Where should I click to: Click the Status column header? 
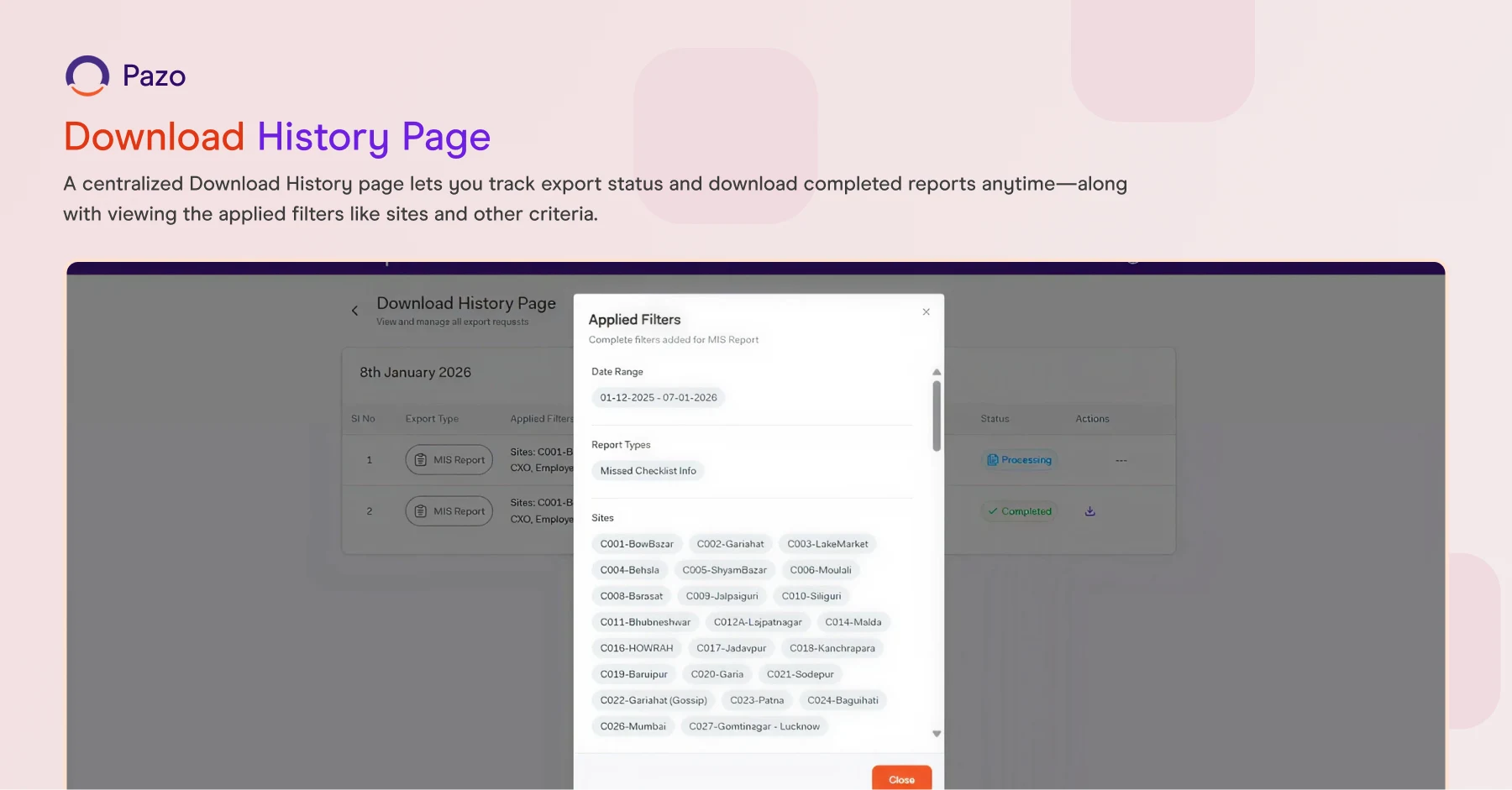pos(995,419)
